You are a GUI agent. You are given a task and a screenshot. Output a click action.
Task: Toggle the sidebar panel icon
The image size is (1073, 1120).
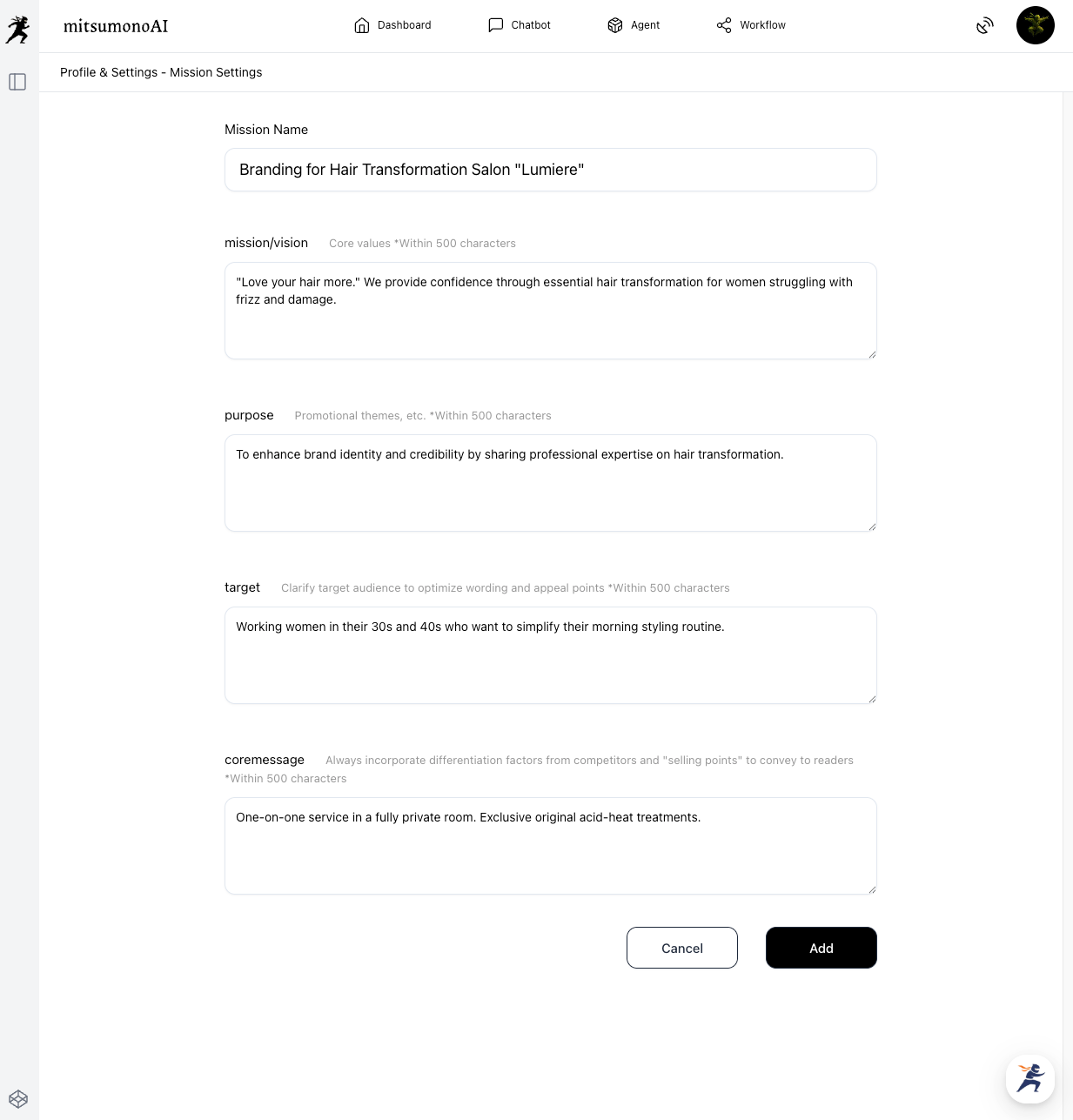17,82
